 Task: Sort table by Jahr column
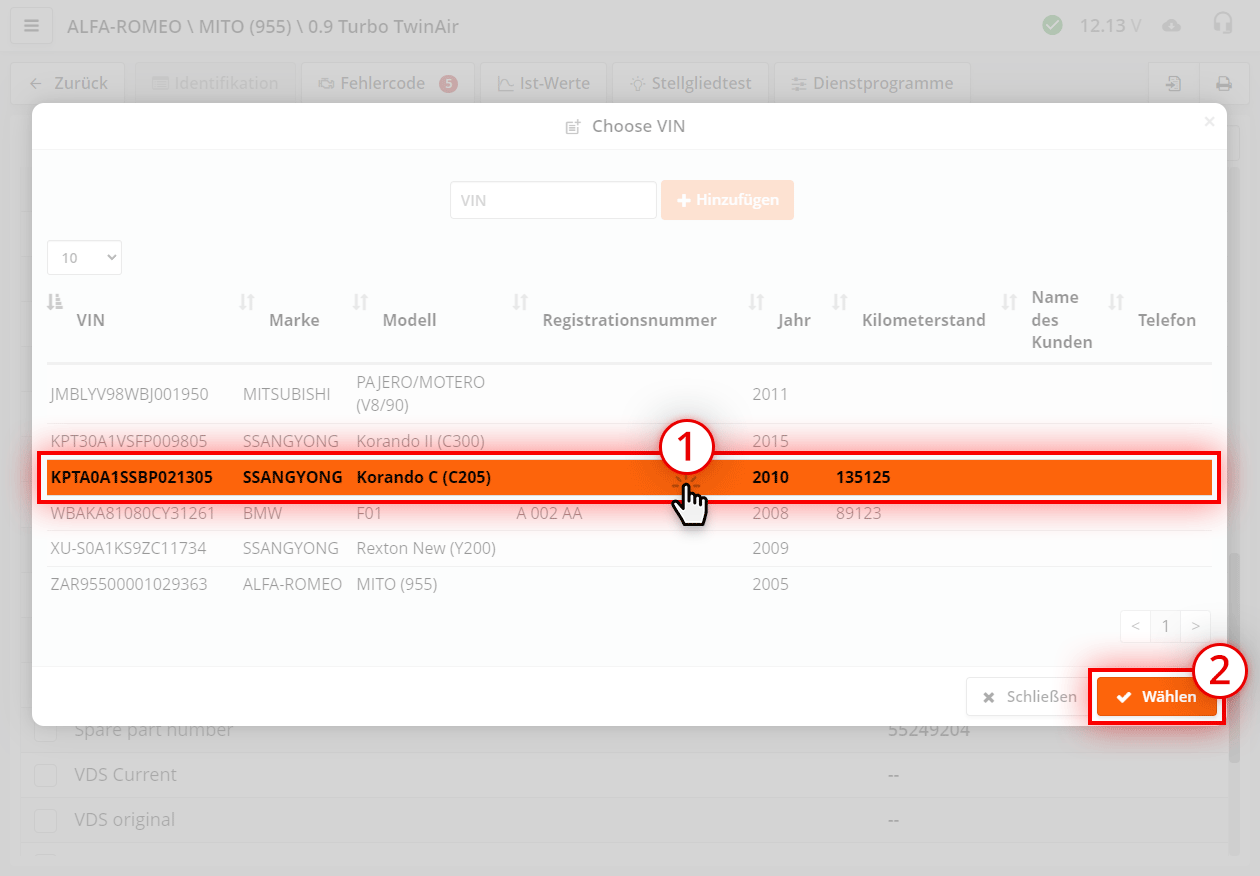click(x=757, y=301)
